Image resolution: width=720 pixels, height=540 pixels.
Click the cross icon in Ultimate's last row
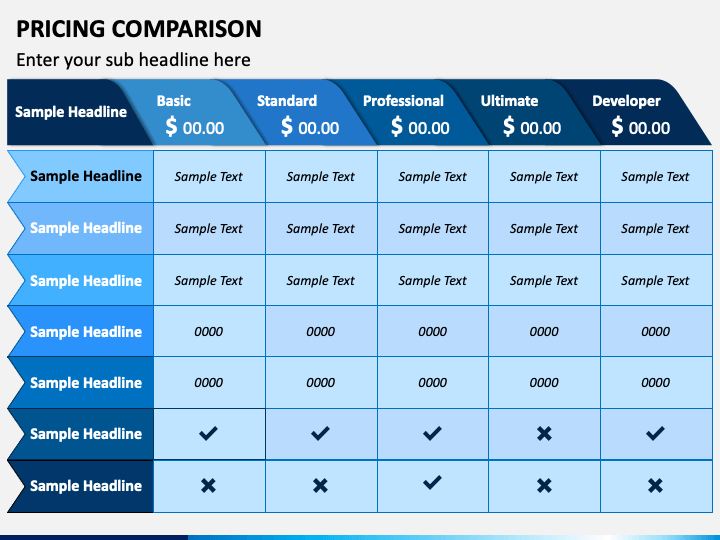point(544,485)
